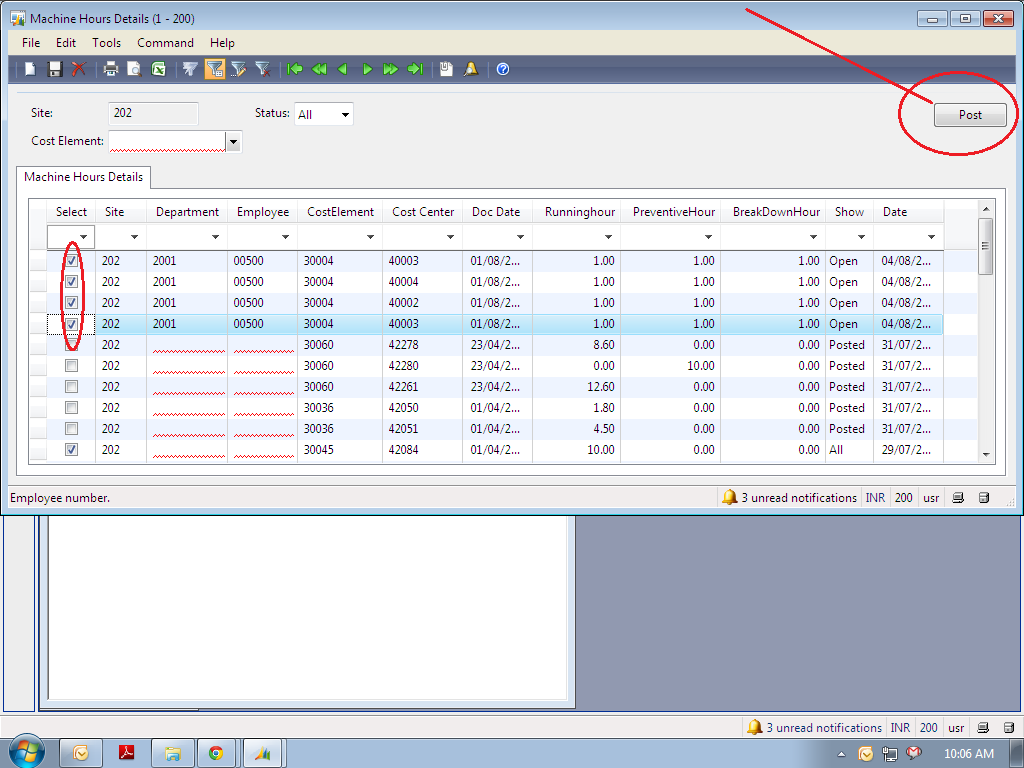
Task: Sort by PreventiveHour column header
Action: pos(671,212)
